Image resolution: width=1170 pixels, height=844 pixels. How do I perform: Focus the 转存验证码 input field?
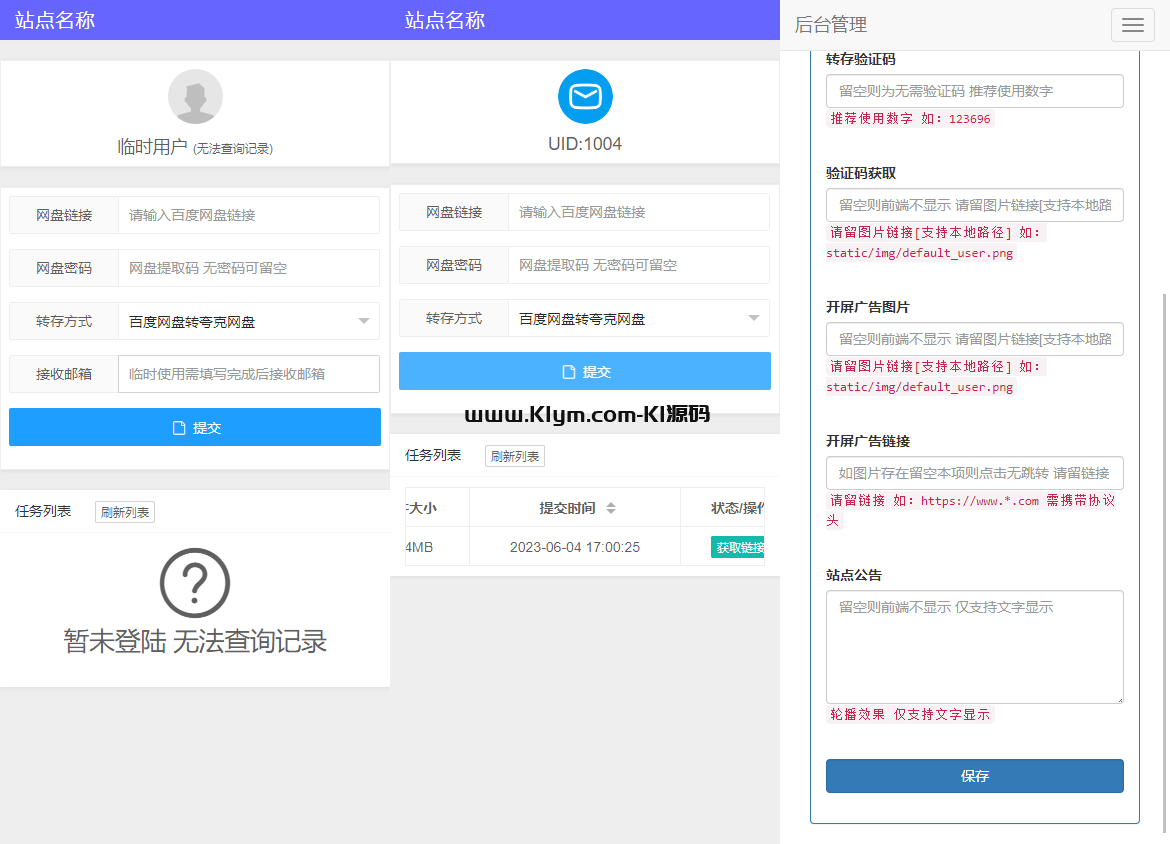point(974,91)
